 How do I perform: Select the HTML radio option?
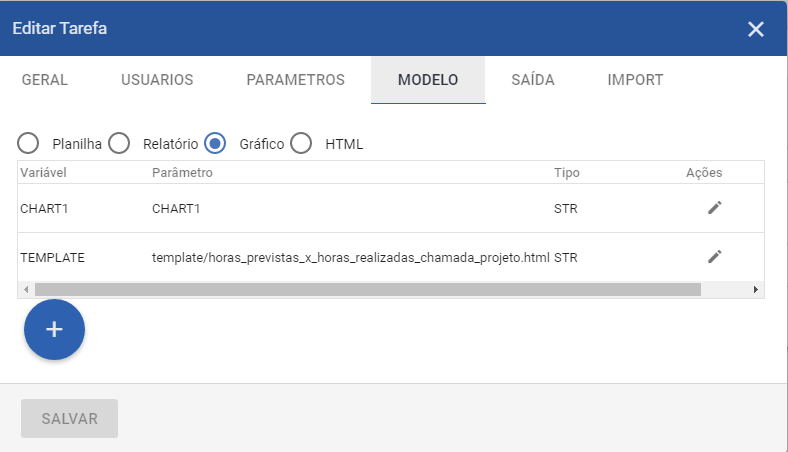click(x=301, y=143)
